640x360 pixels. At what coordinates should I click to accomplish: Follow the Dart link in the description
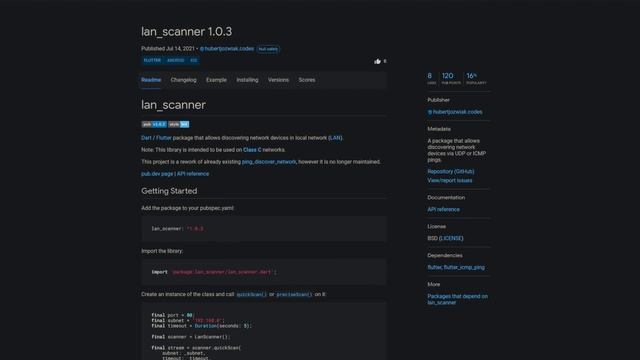pos(146,138)
